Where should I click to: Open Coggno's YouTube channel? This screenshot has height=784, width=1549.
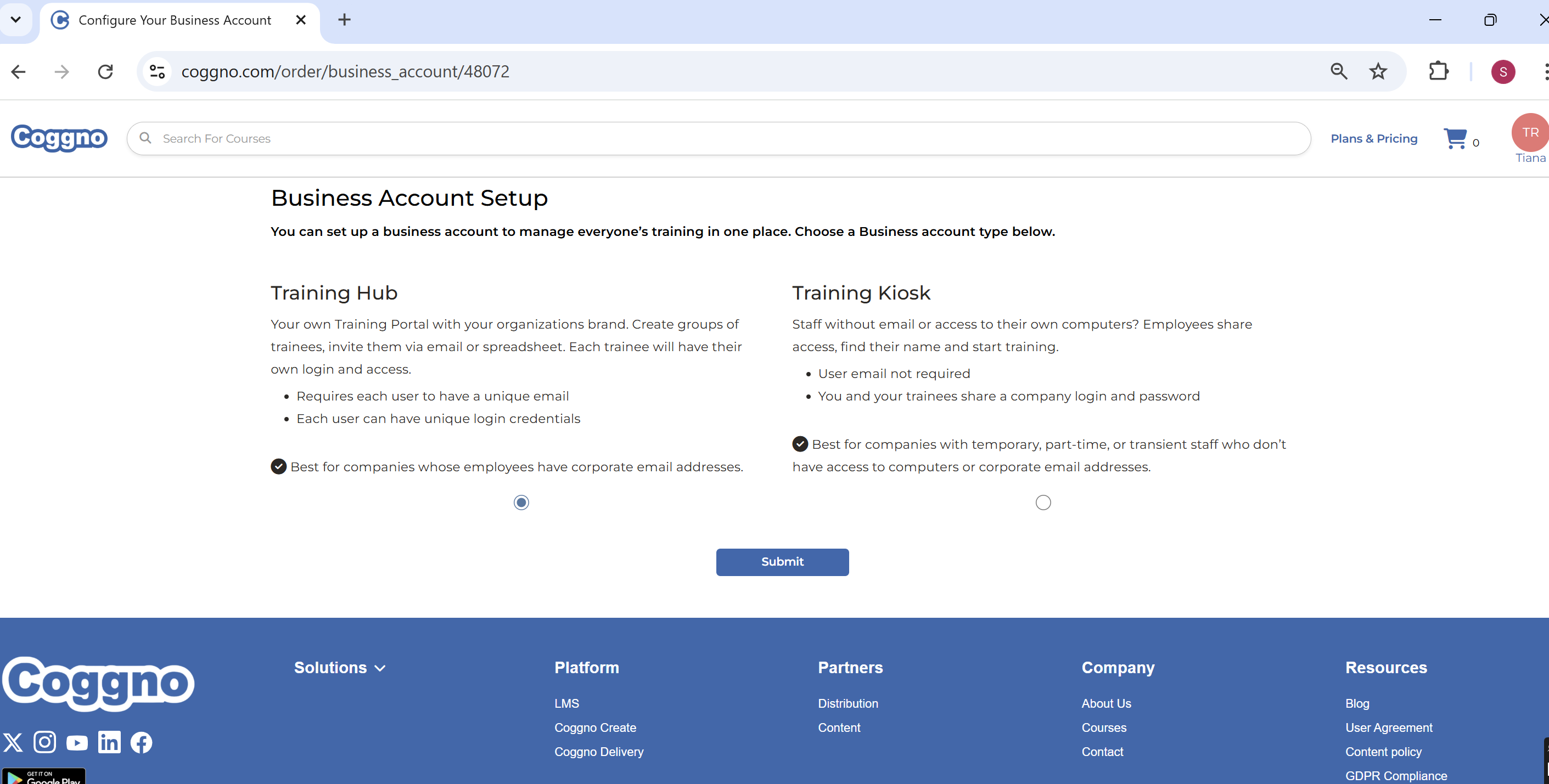(x=77, y=743)
